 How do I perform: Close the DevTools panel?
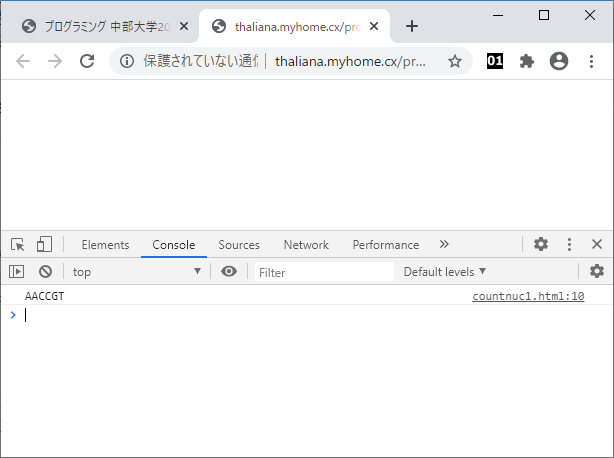click(x=597, y=245)
